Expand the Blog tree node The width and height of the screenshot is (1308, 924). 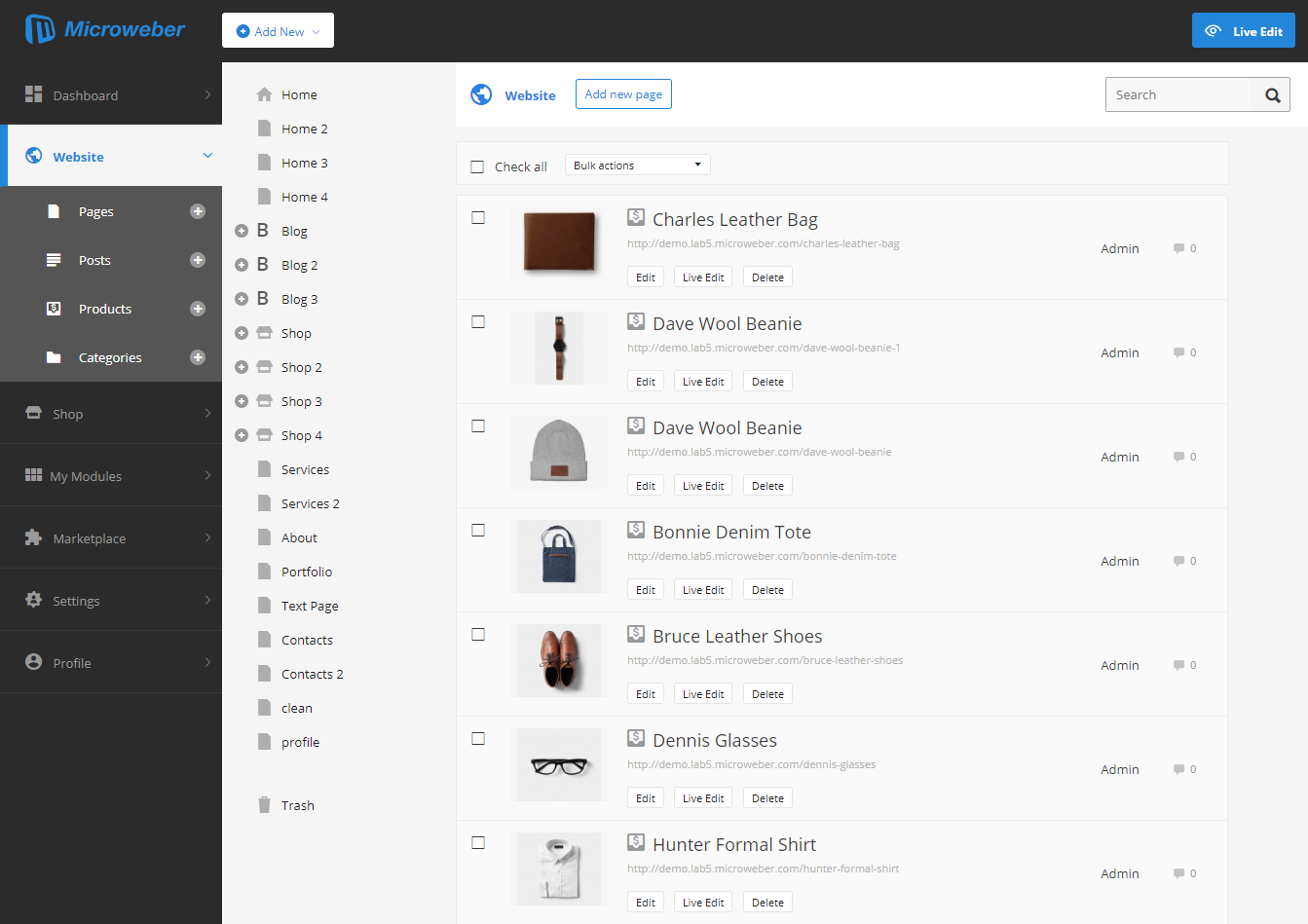point(242,231)
